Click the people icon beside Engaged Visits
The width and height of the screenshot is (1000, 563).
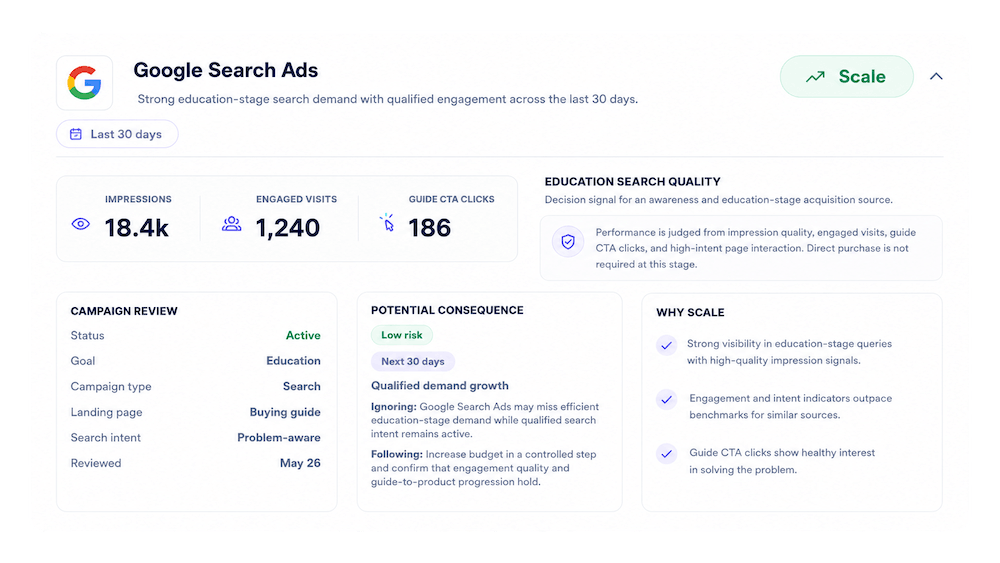pos(232,224)
